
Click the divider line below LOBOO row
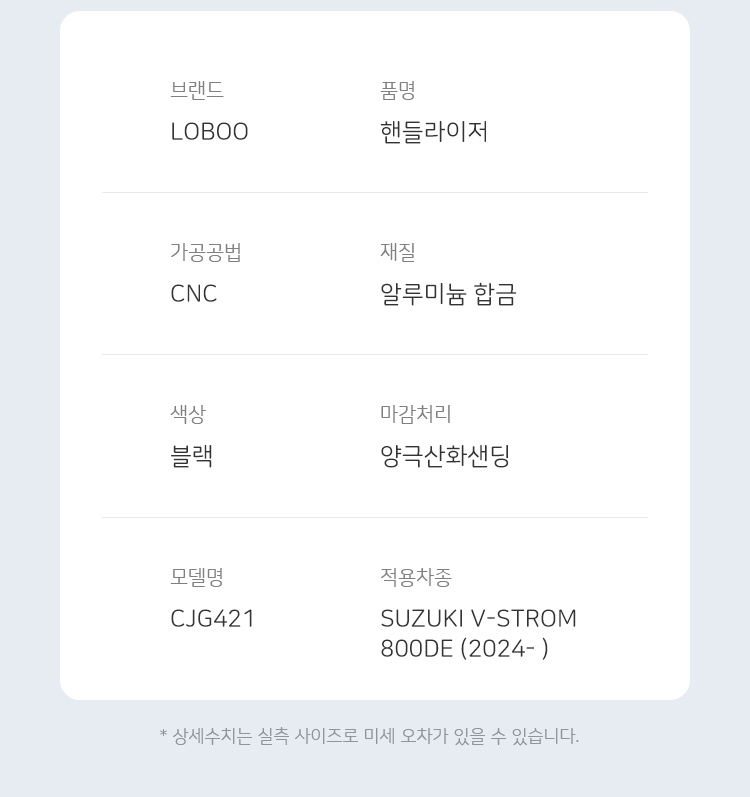tap(375, 192)
